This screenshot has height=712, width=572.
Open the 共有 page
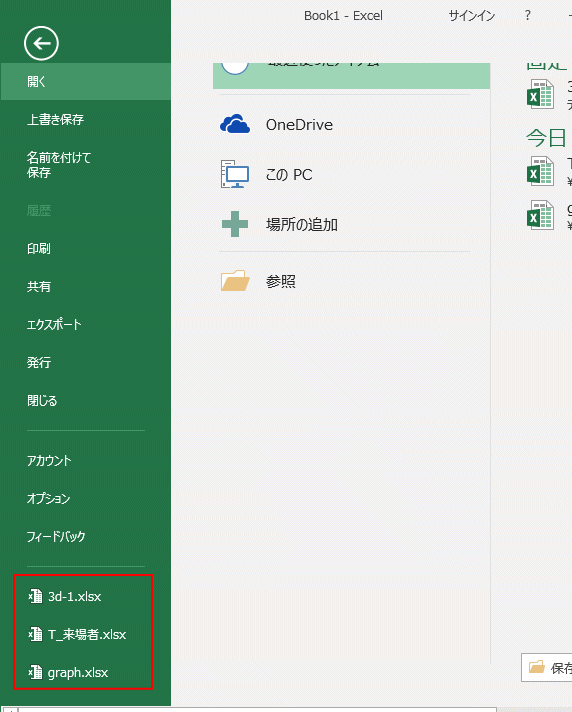click(39, 287)
